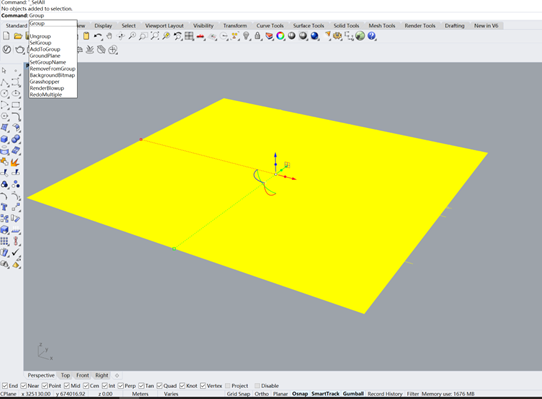
Task: Click the light bulb Hide icon
Action: point(246,36)
